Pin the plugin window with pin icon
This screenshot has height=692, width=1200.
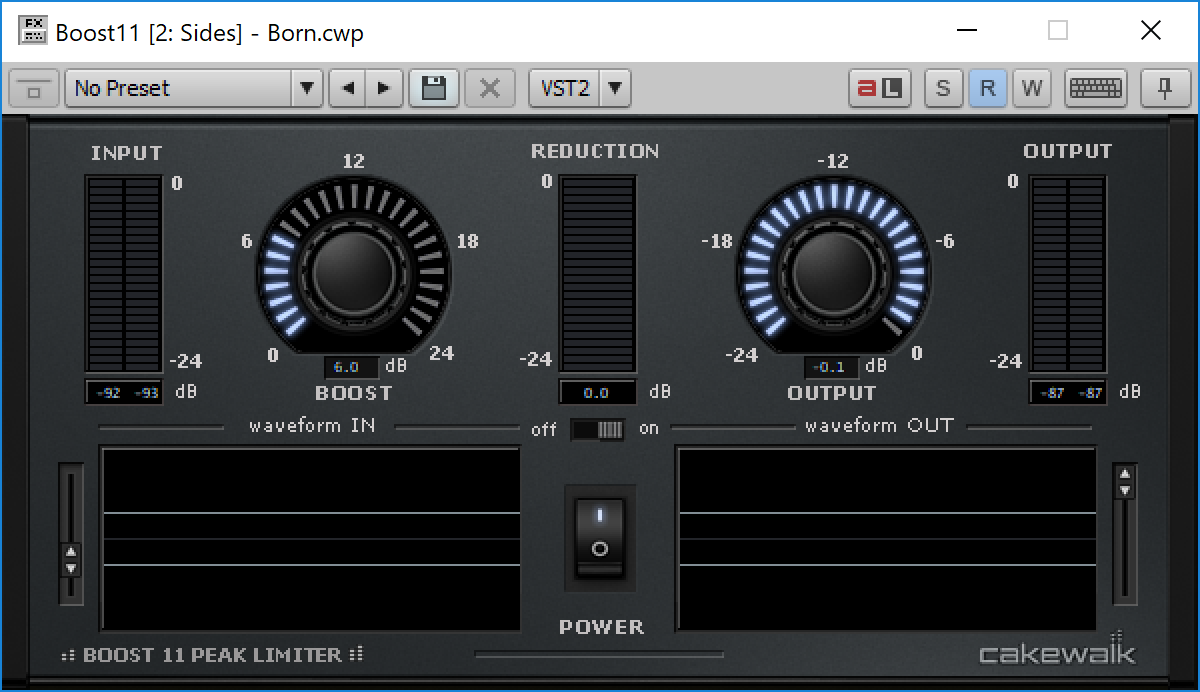pos(1164,88)
